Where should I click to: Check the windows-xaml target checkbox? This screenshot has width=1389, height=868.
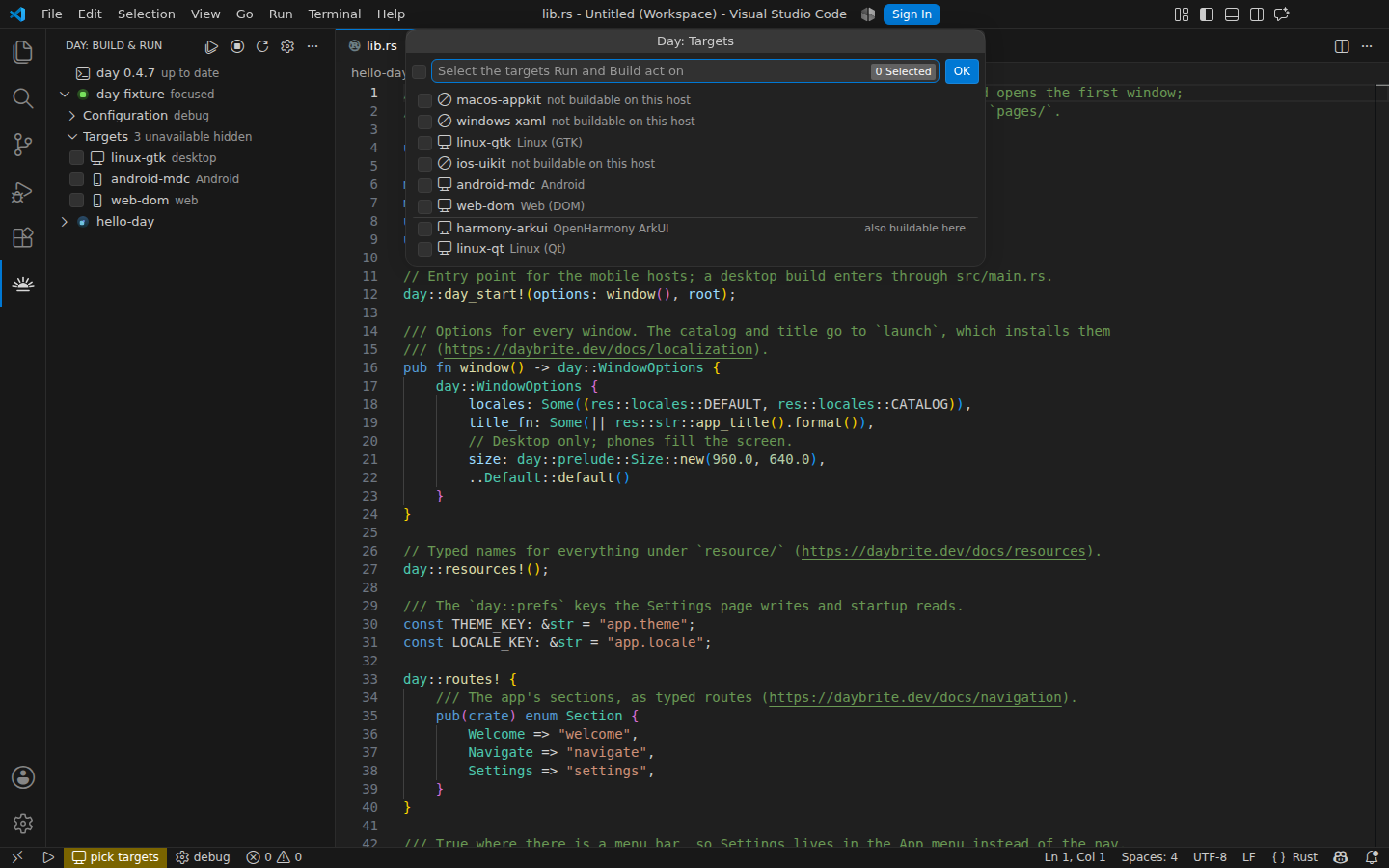424,122
